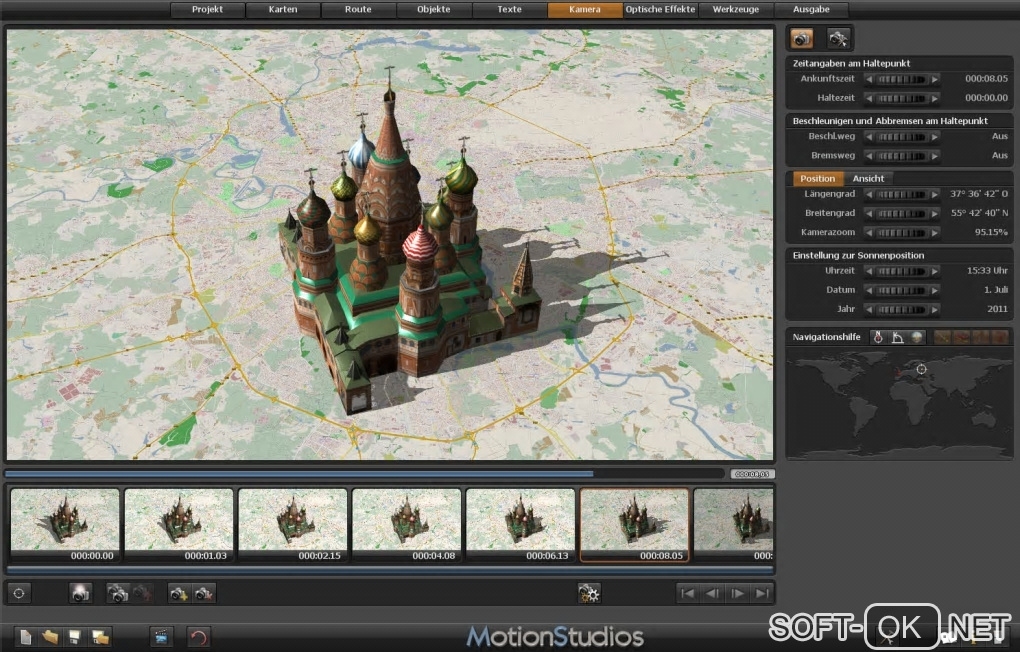Select the orange camera mode icon in side panel

(802, 39)
